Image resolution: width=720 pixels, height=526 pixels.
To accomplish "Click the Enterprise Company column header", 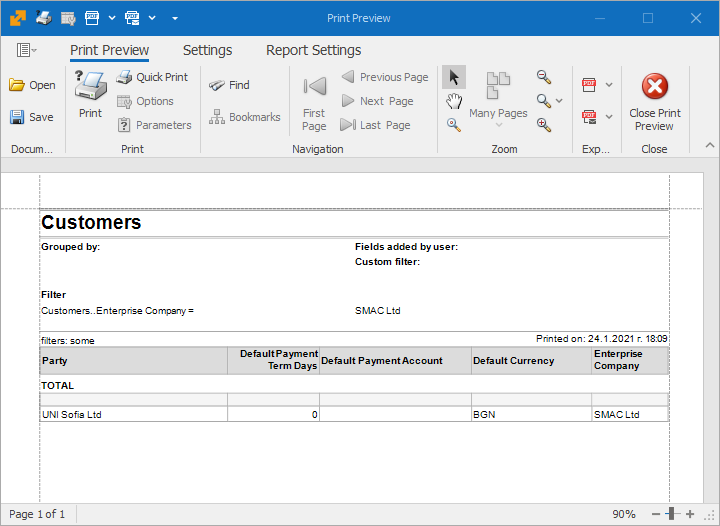I will [x=630, y=361].
